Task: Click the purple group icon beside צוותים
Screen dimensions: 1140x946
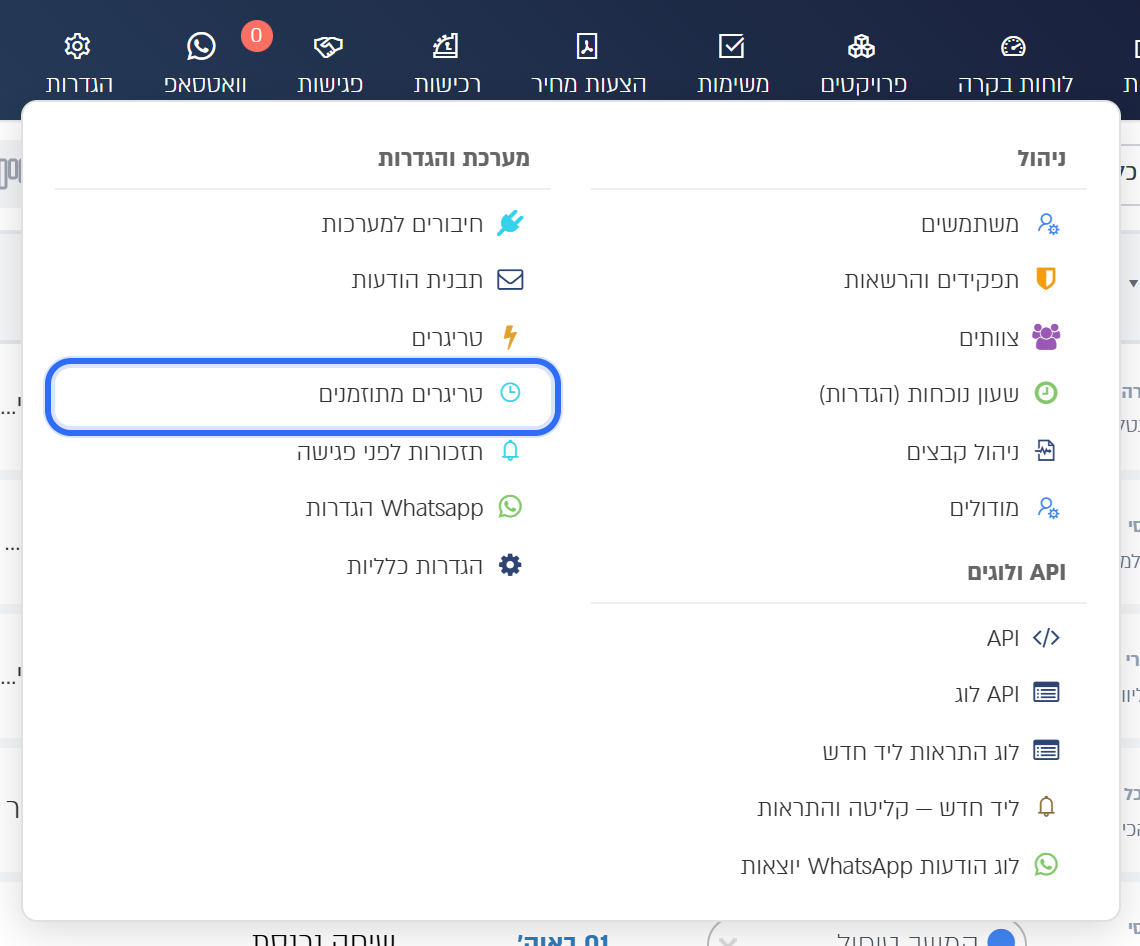Action: pos(1046,337)
